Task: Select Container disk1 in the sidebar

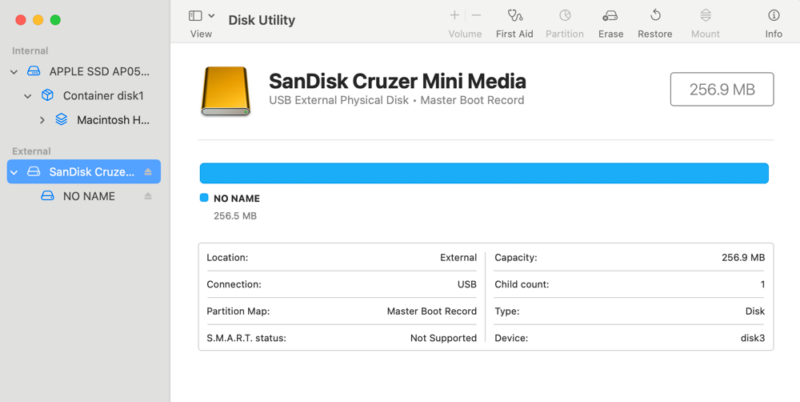Action: point(84,95)
